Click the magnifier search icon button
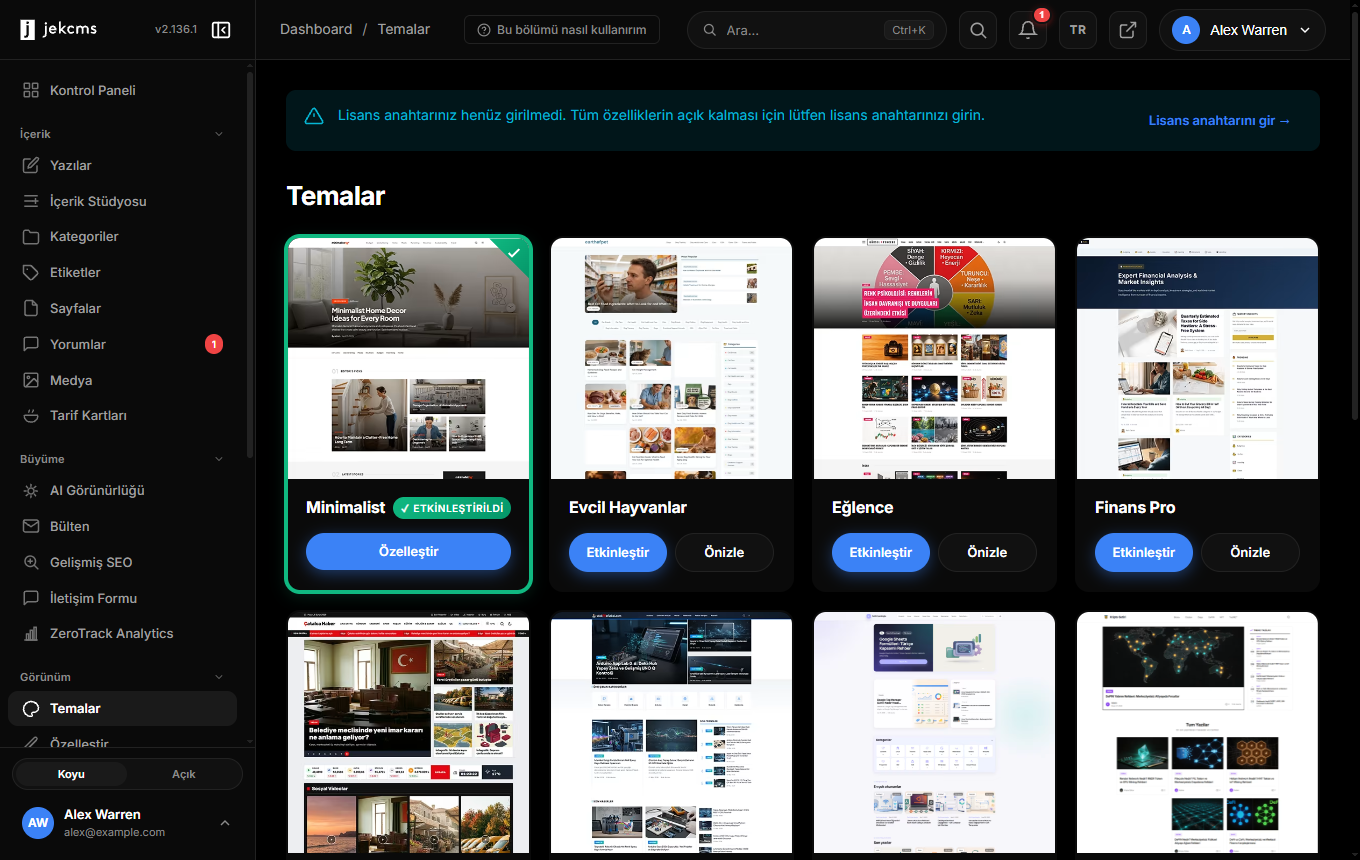The image size is (1360, 860). pyautogui.click(x=977, y=30)
